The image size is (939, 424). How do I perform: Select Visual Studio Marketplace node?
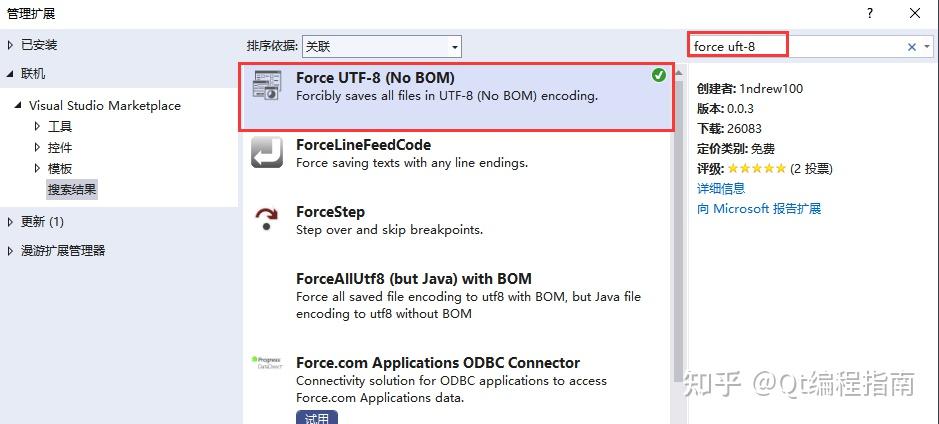[x=104, y=105]
